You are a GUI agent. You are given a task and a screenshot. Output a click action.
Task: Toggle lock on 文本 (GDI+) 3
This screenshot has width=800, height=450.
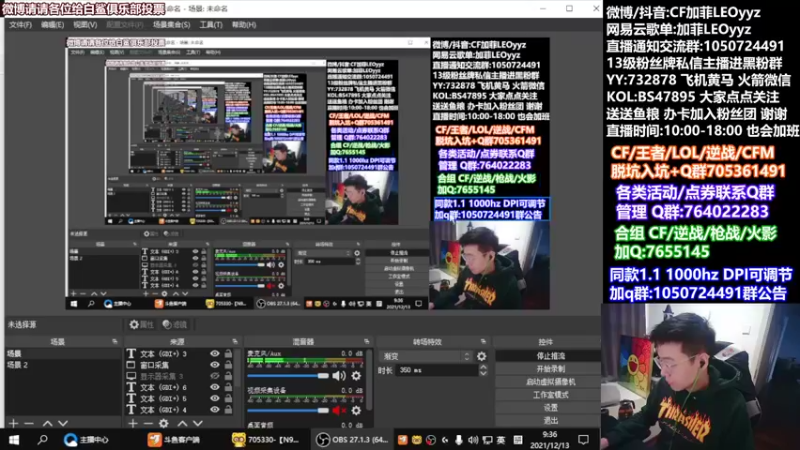(x=228, y=354)
